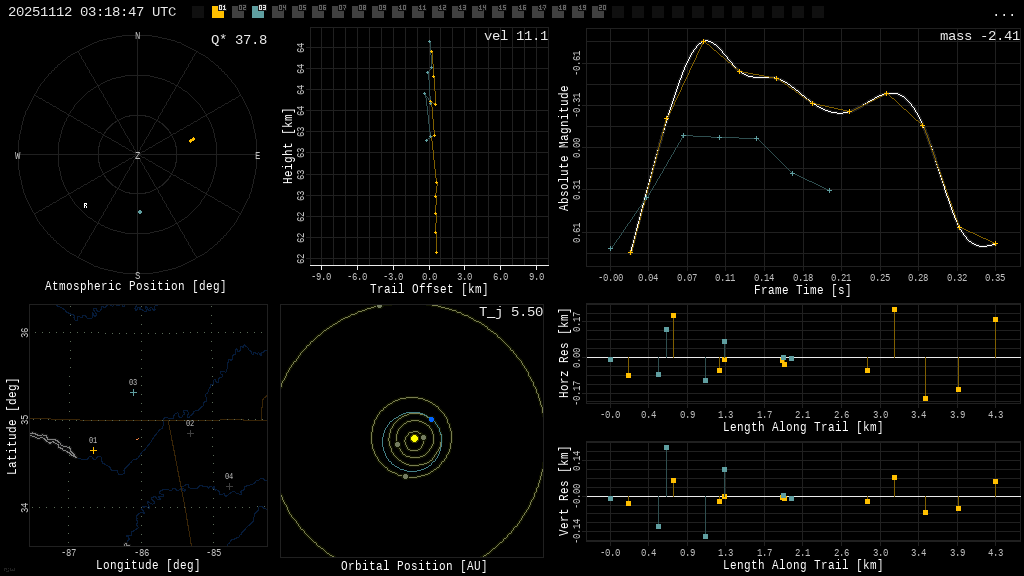This screenshot has height=576, width=1024.
Task: Select station 04 in the station bar
Action: click(278, 12)
